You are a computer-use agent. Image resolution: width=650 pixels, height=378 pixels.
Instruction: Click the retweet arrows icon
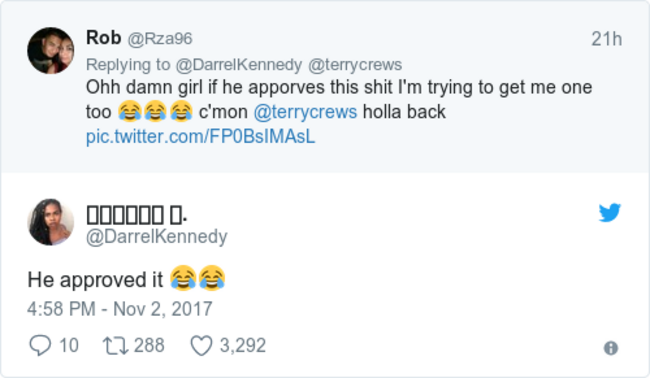(x=115, y=346)
